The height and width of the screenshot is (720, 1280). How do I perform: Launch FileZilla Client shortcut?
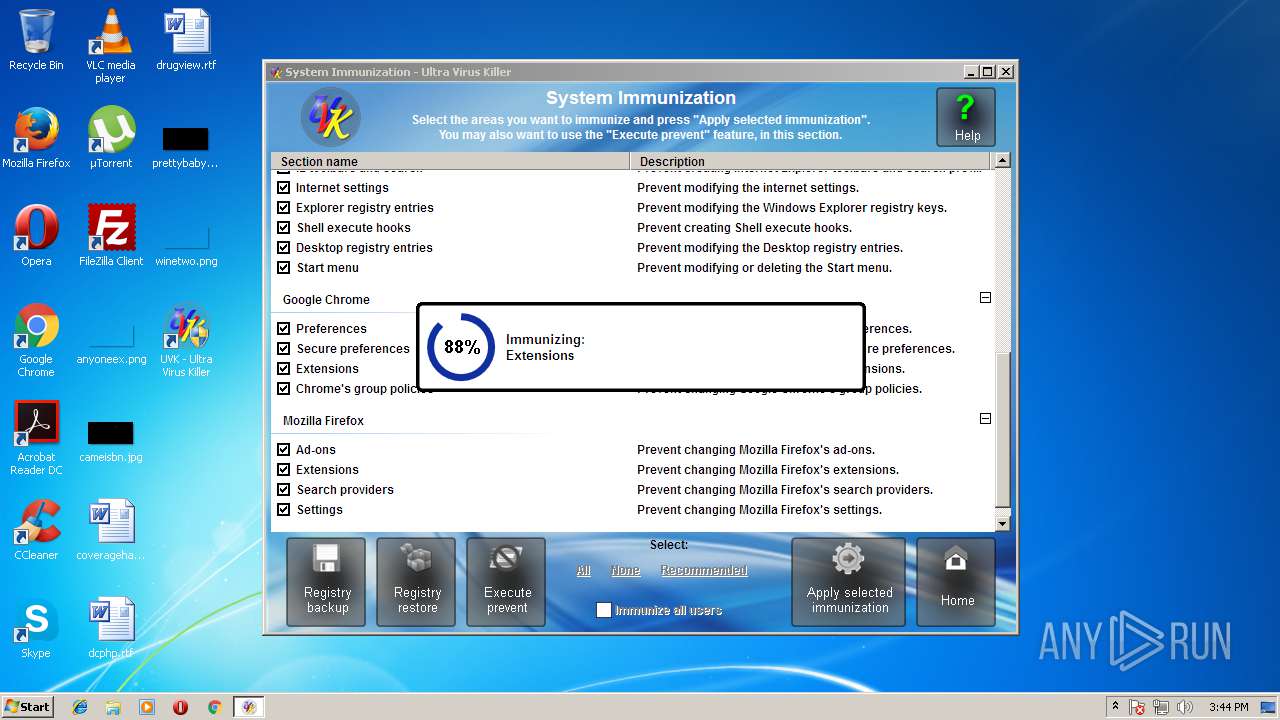pos(111,236)
